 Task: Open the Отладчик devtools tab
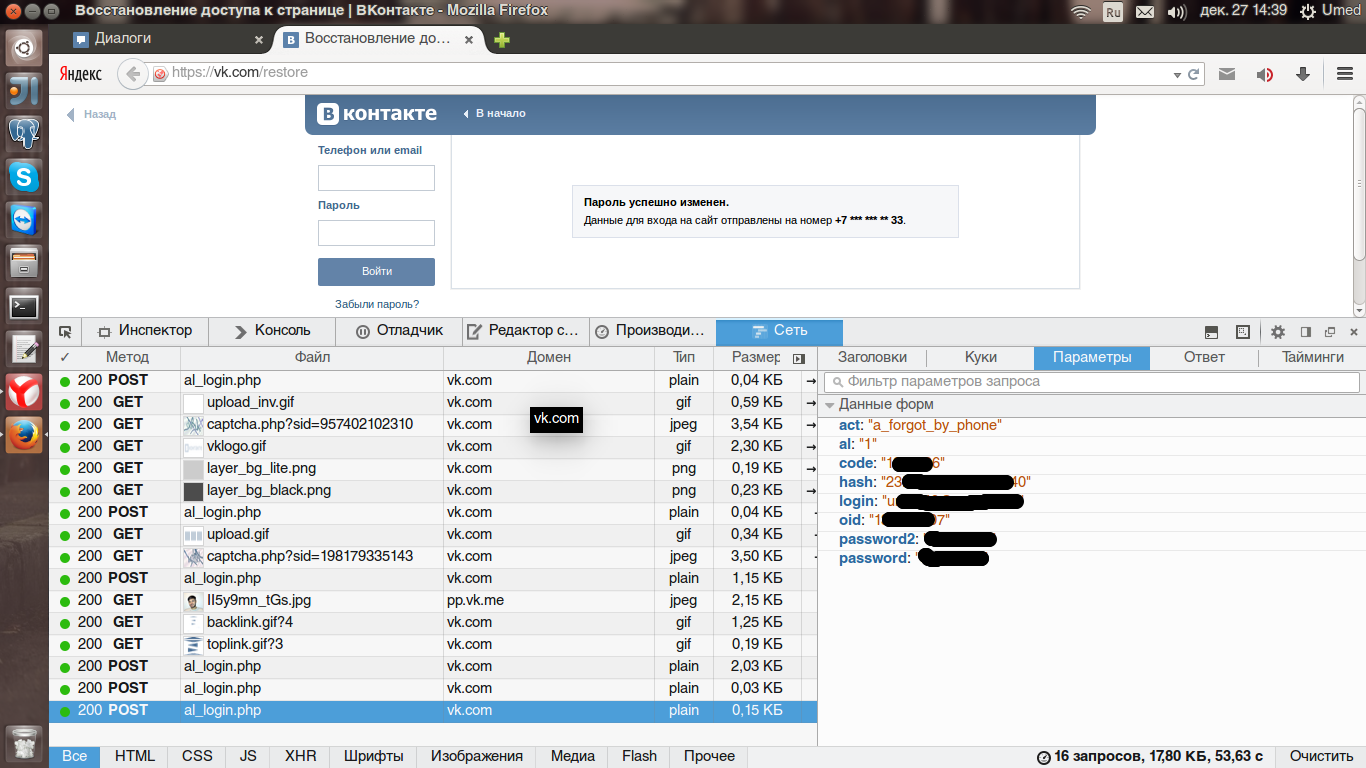(400, 331)
